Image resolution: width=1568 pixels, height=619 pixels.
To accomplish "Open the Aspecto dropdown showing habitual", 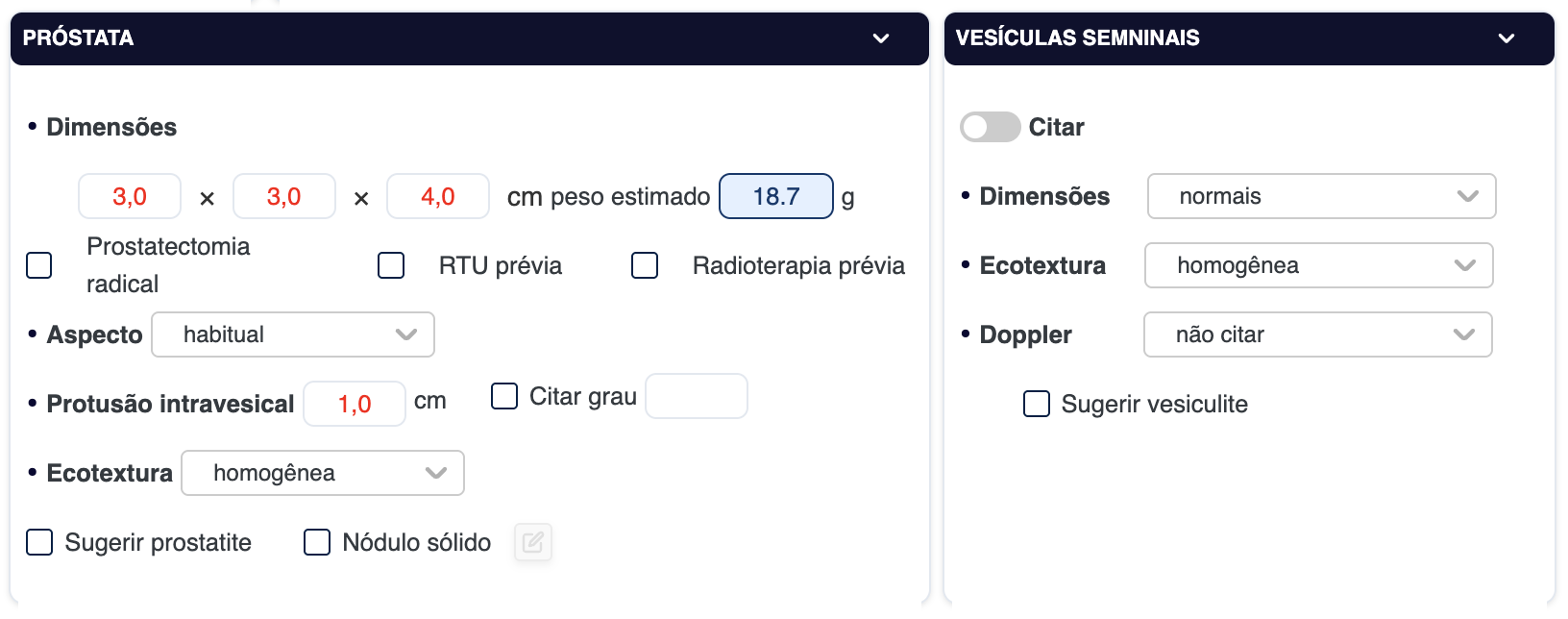I will [x=293, y=334].
